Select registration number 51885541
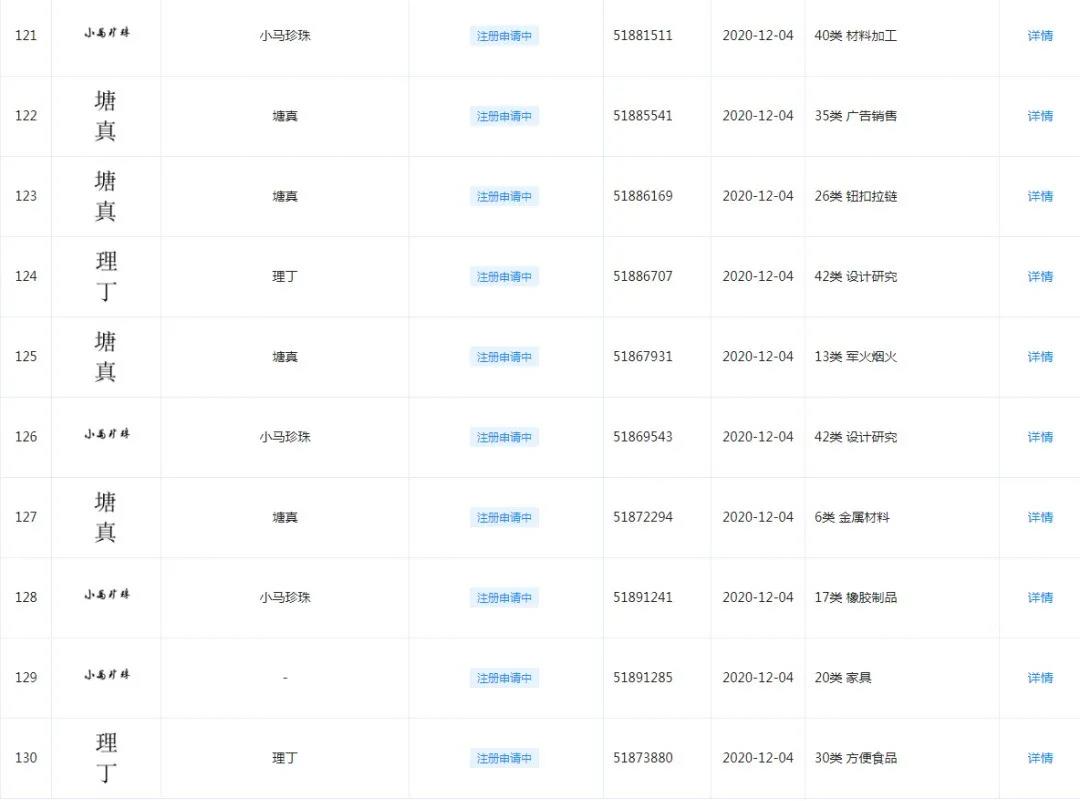This screenshot has height=801, width=1080. [643, 115]
